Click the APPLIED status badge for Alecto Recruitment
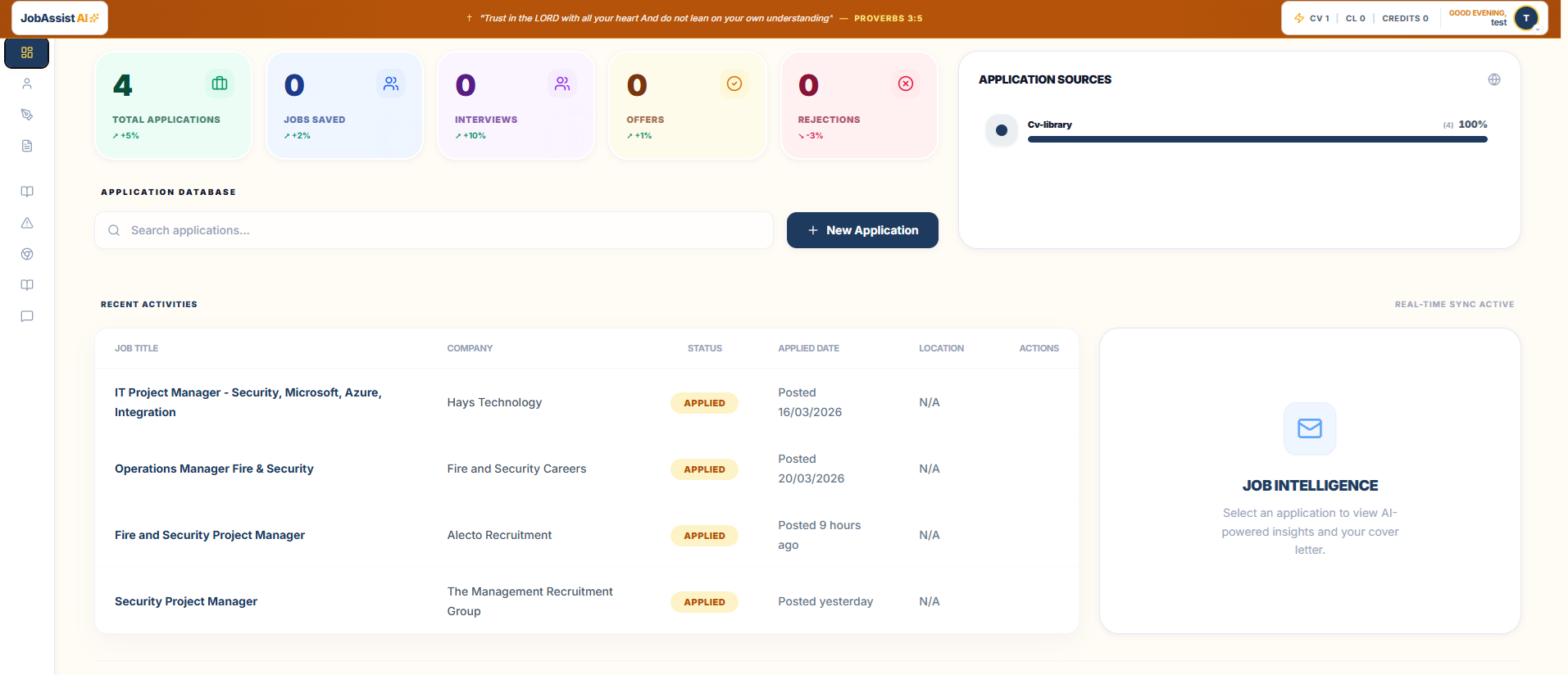 704,536
